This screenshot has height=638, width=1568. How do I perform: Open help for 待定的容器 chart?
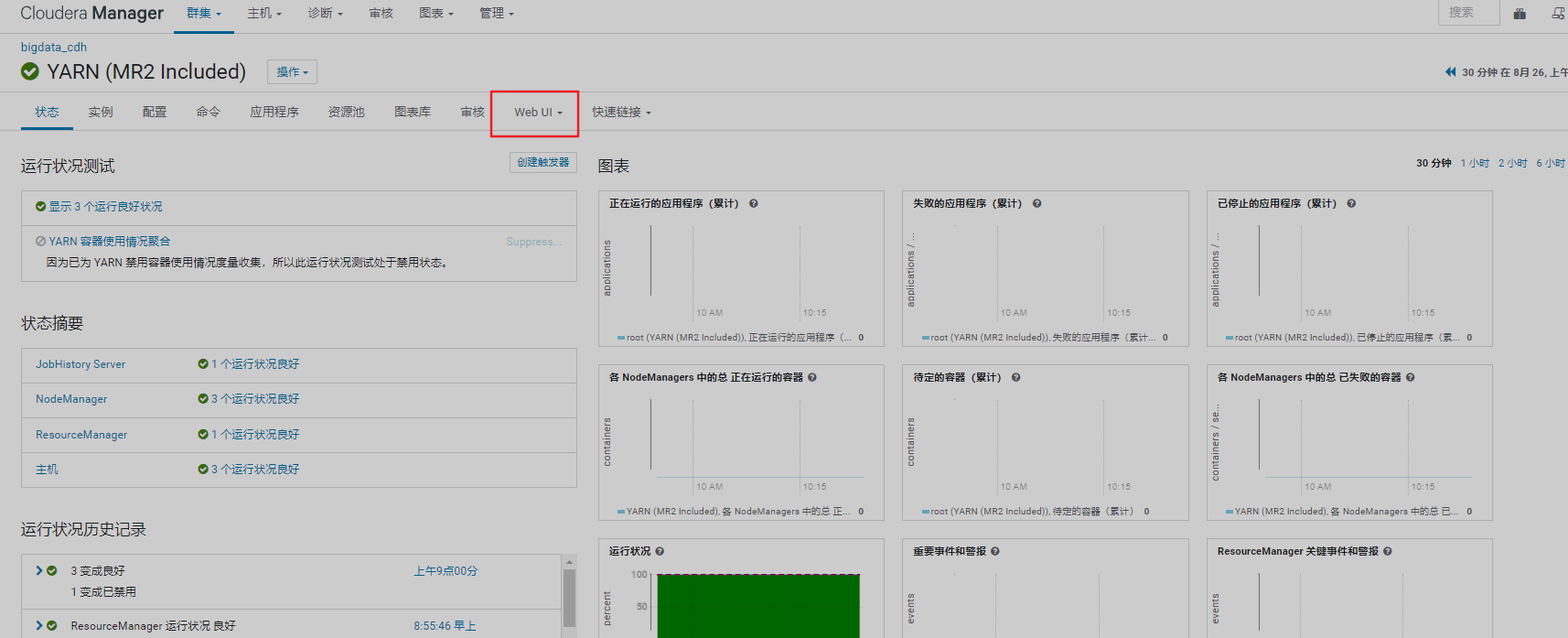click(x=1016, y=377)
